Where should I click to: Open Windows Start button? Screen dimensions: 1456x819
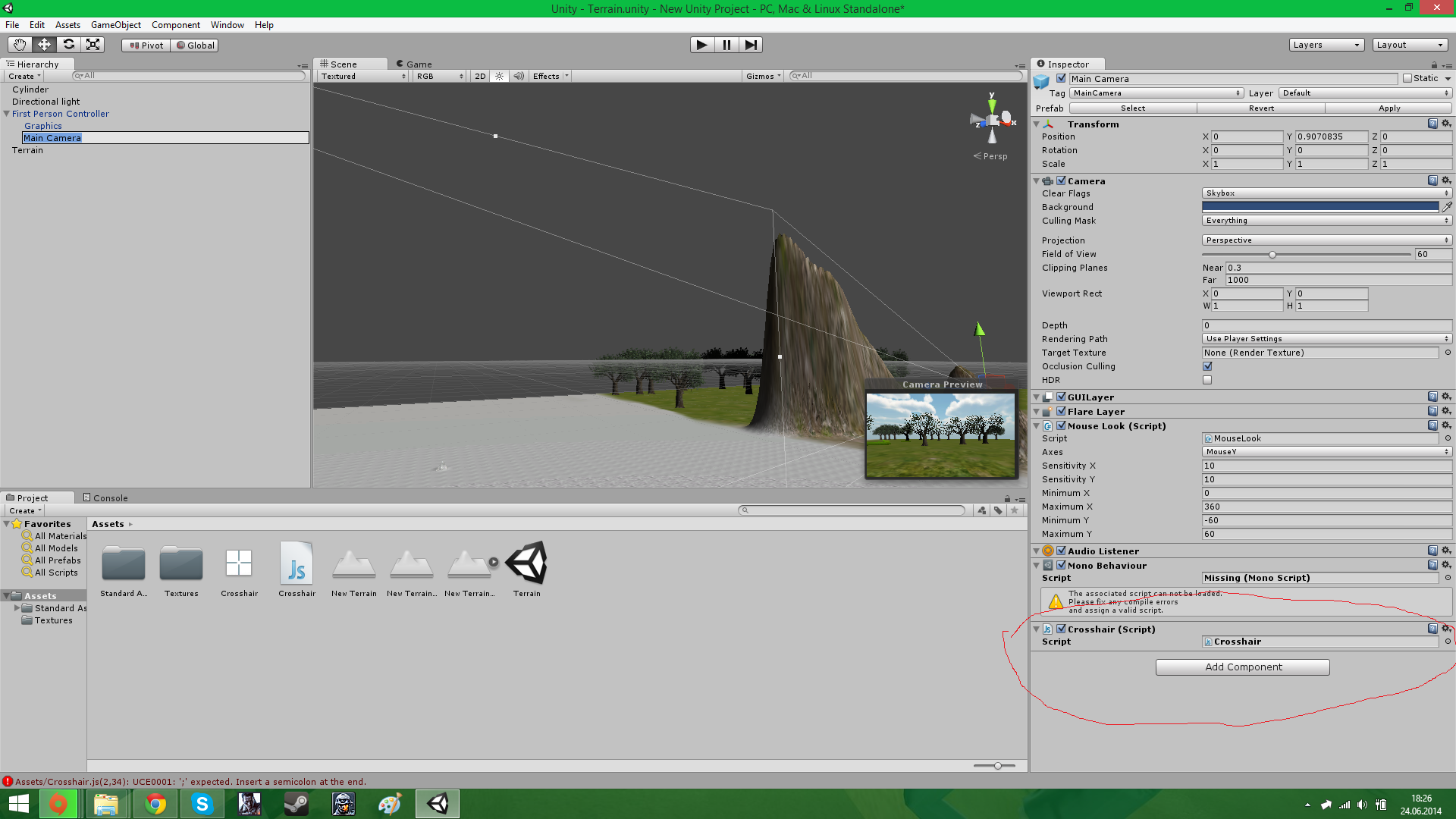18,804
